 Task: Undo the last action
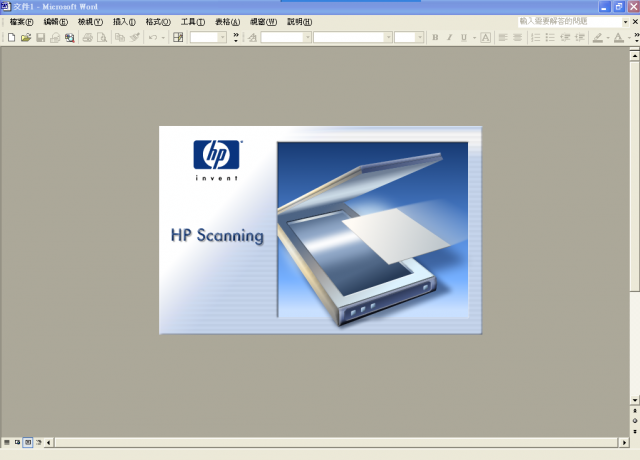[153, 38]
